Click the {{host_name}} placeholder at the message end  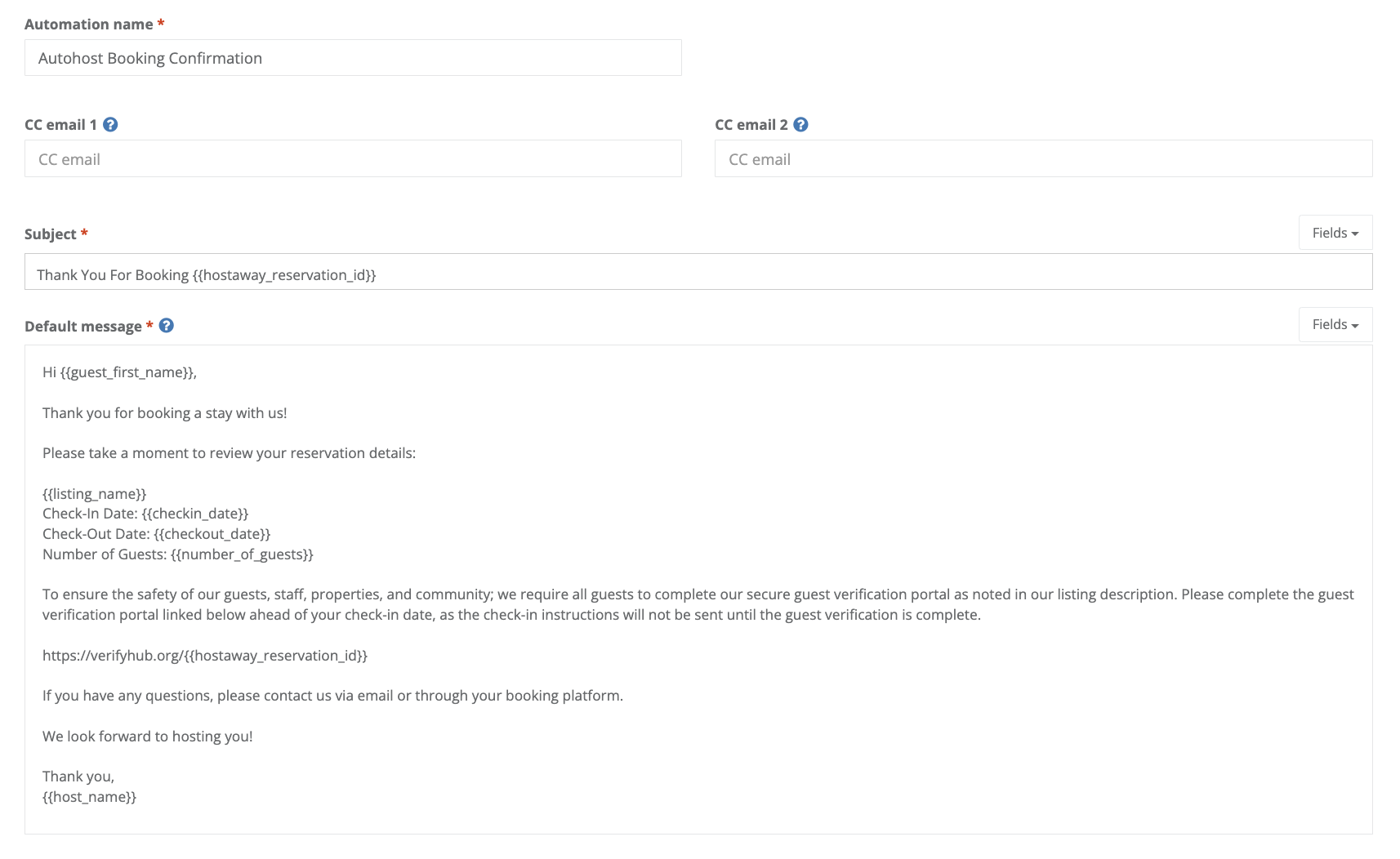[89, 796]
